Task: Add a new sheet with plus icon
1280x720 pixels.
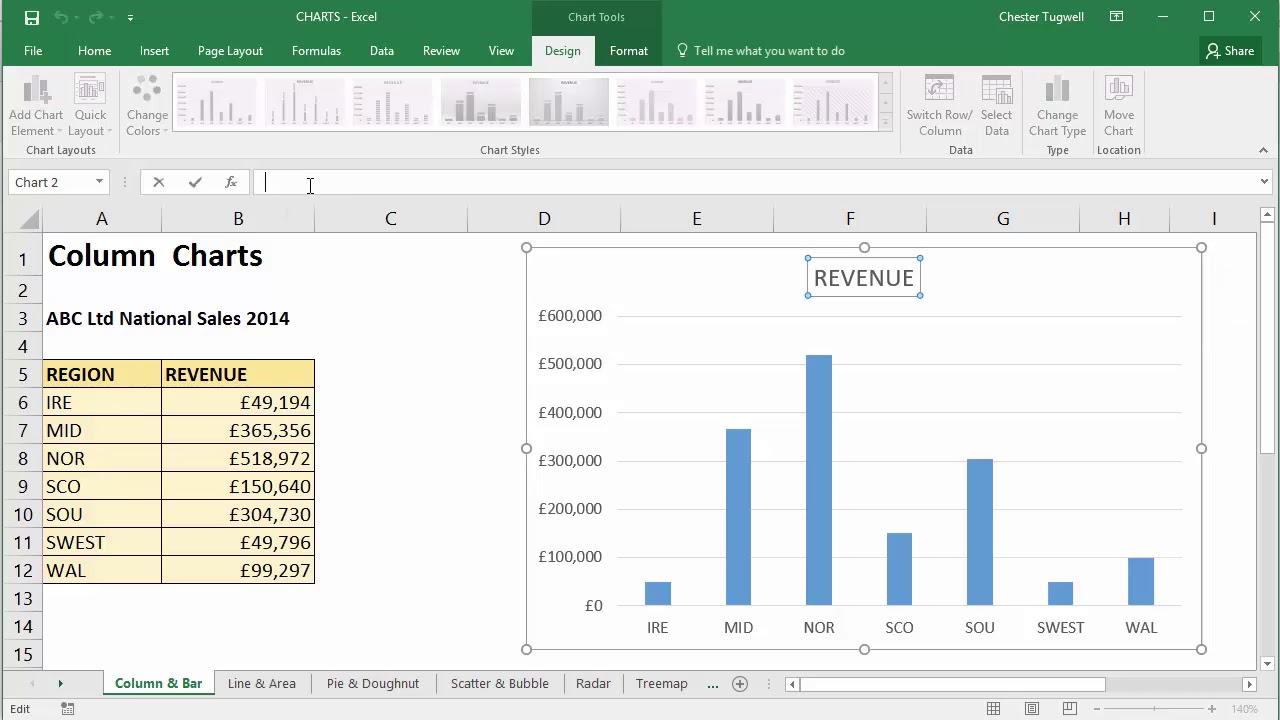Action: click(x=740, y=684)
